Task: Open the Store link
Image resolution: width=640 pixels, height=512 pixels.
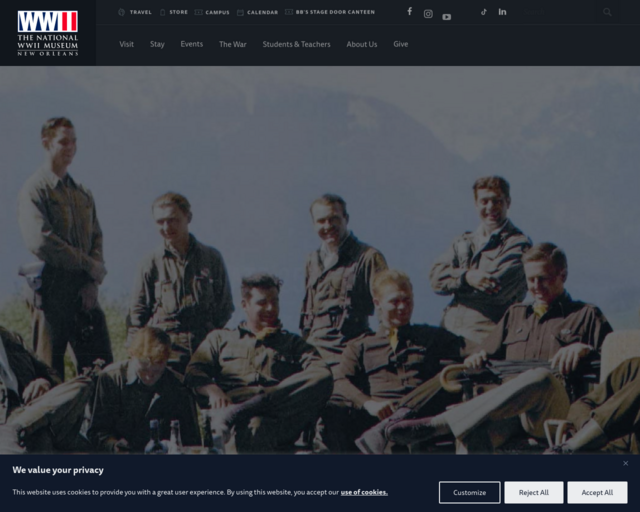Action: 174,12
